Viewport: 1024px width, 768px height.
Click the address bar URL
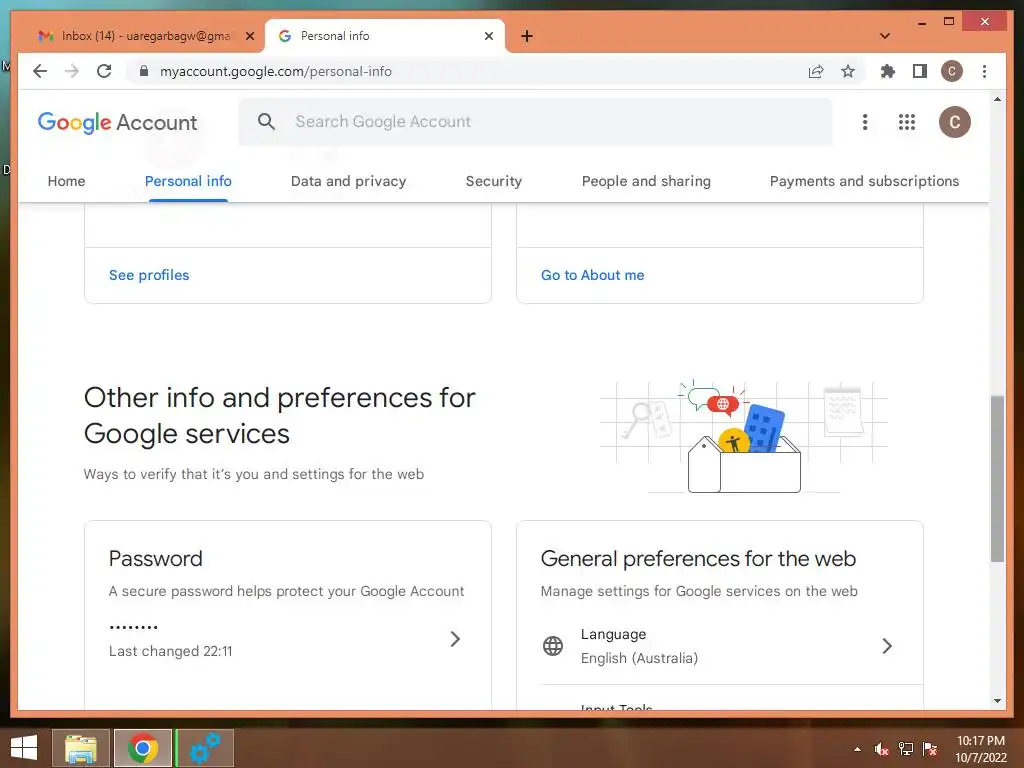tap(276, 71)
